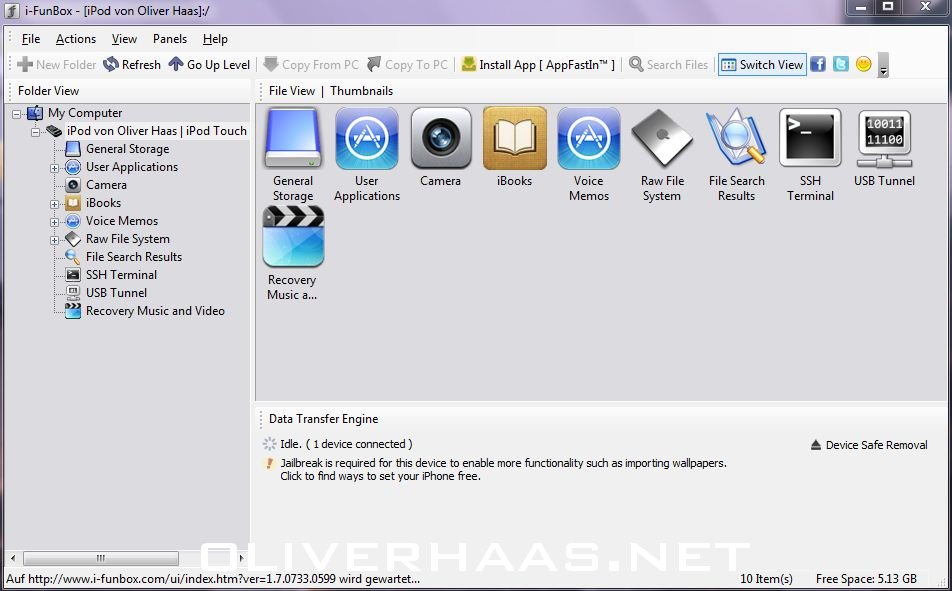This screenshot has height=591, width=952.
Task: Open Recovery Music thumbnail icon
Action: click(x=293, y=236)
